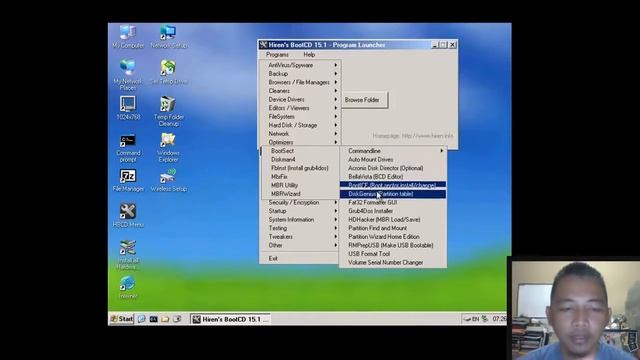This screenshot has height=360, width=640.
Task: Open Network Setup desktop icon
Action: 168,37
